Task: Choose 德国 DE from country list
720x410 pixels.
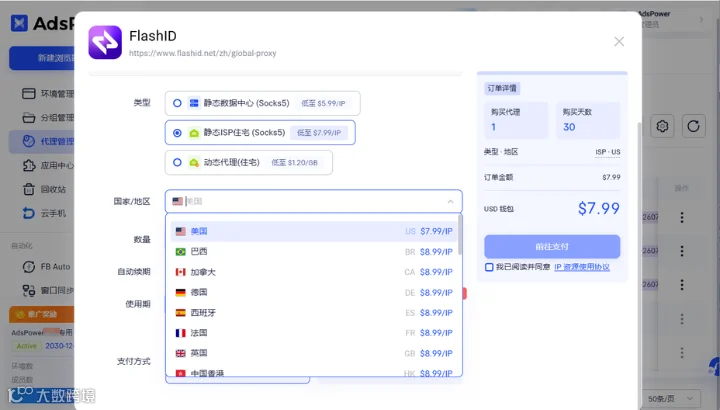Action: click(314, 292)
